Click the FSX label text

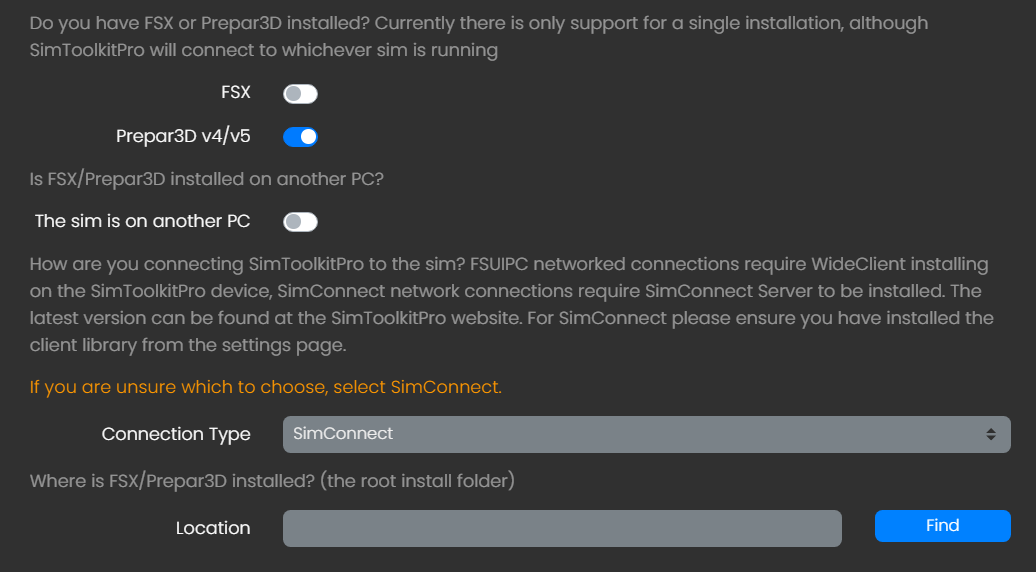click(x=236, y=93)
